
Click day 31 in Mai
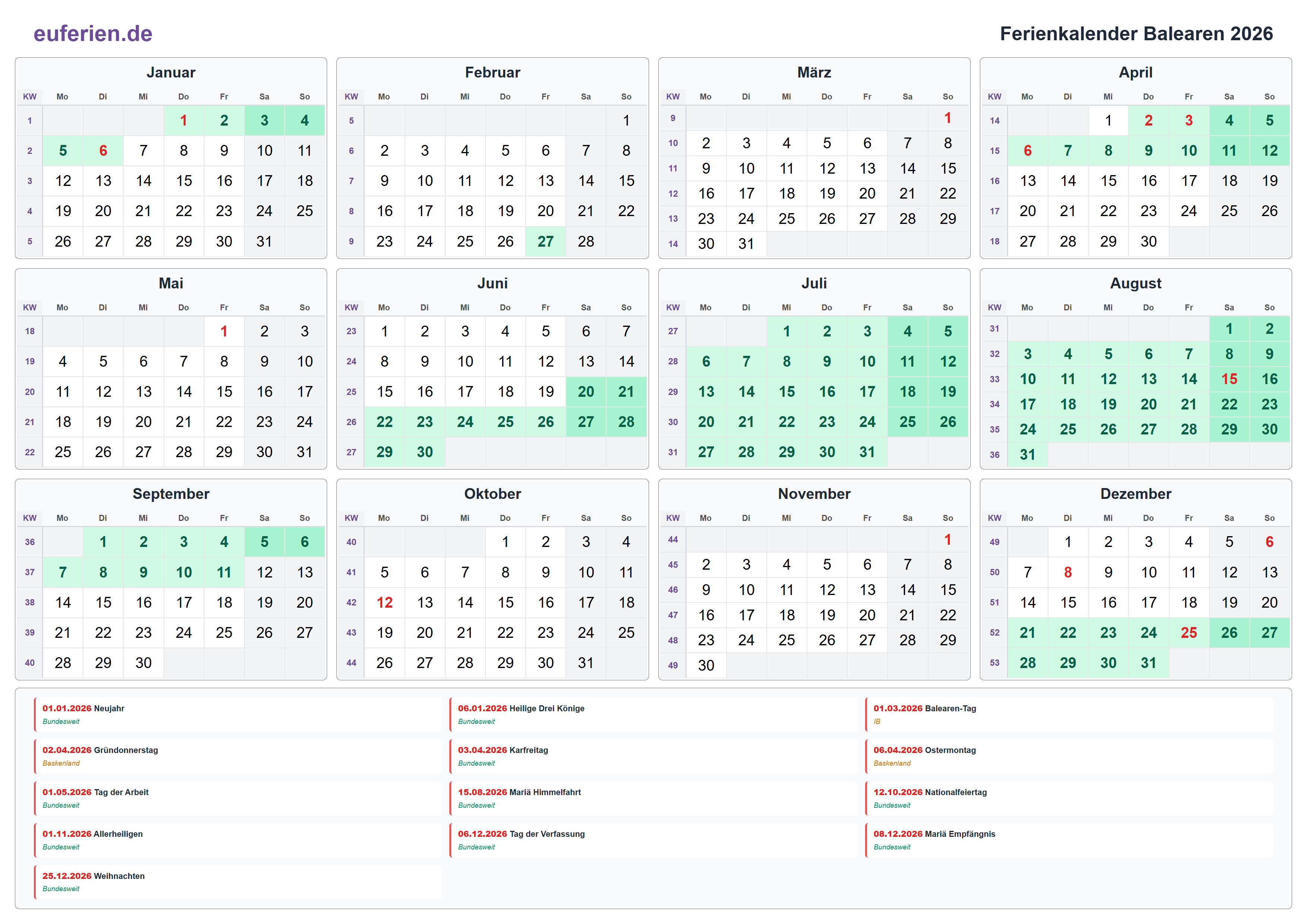[304, 452]
